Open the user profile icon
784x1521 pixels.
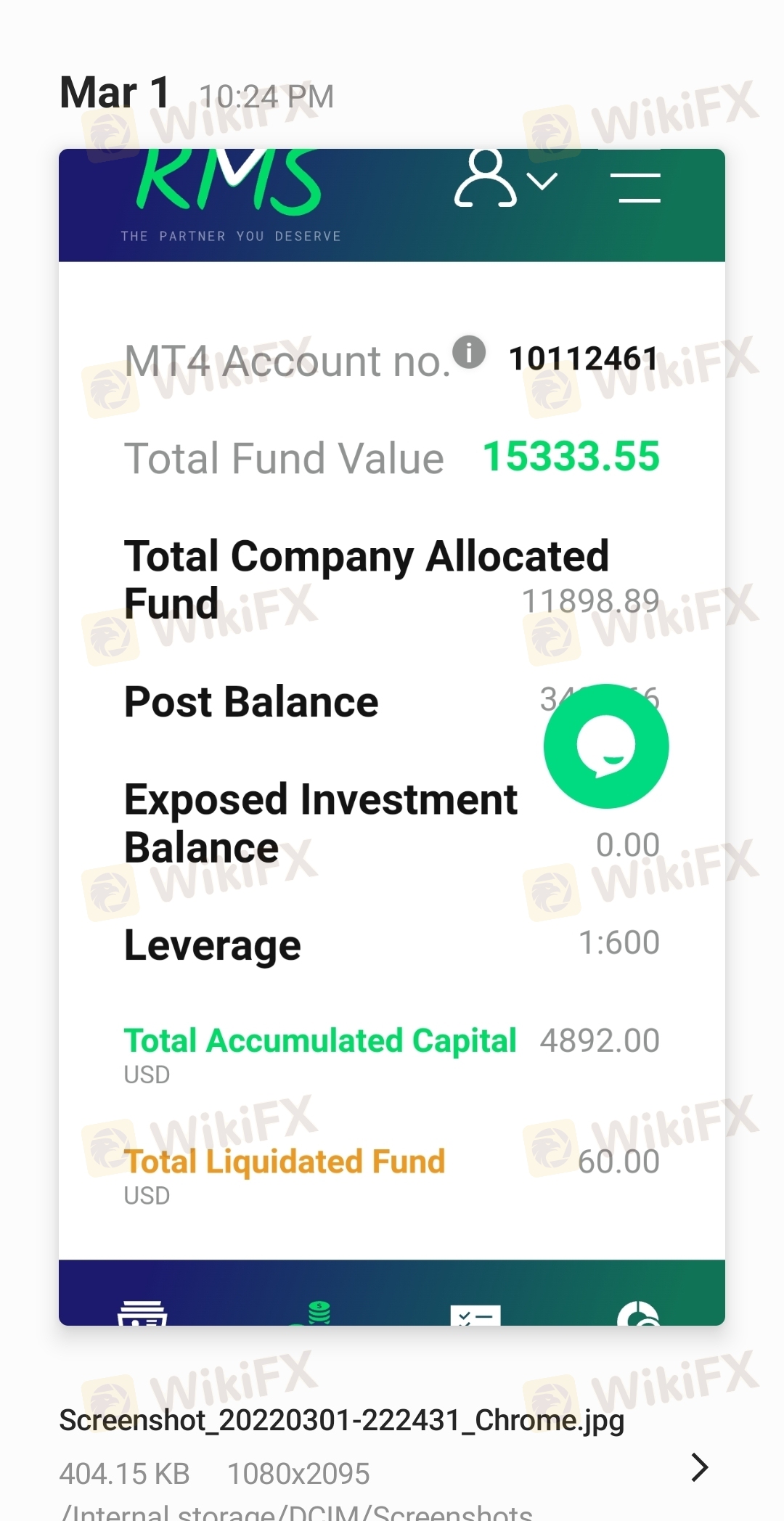tap(485, 179)
